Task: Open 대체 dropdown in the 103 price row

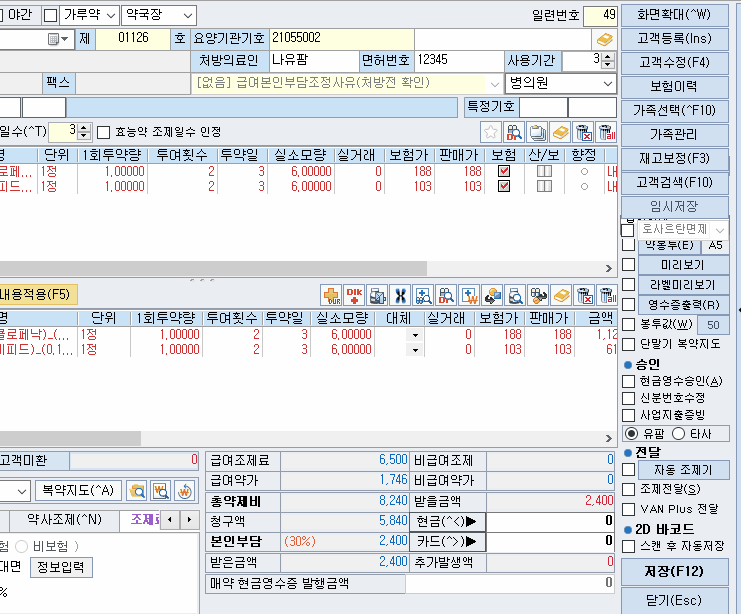Action: (x=415, y=350)
